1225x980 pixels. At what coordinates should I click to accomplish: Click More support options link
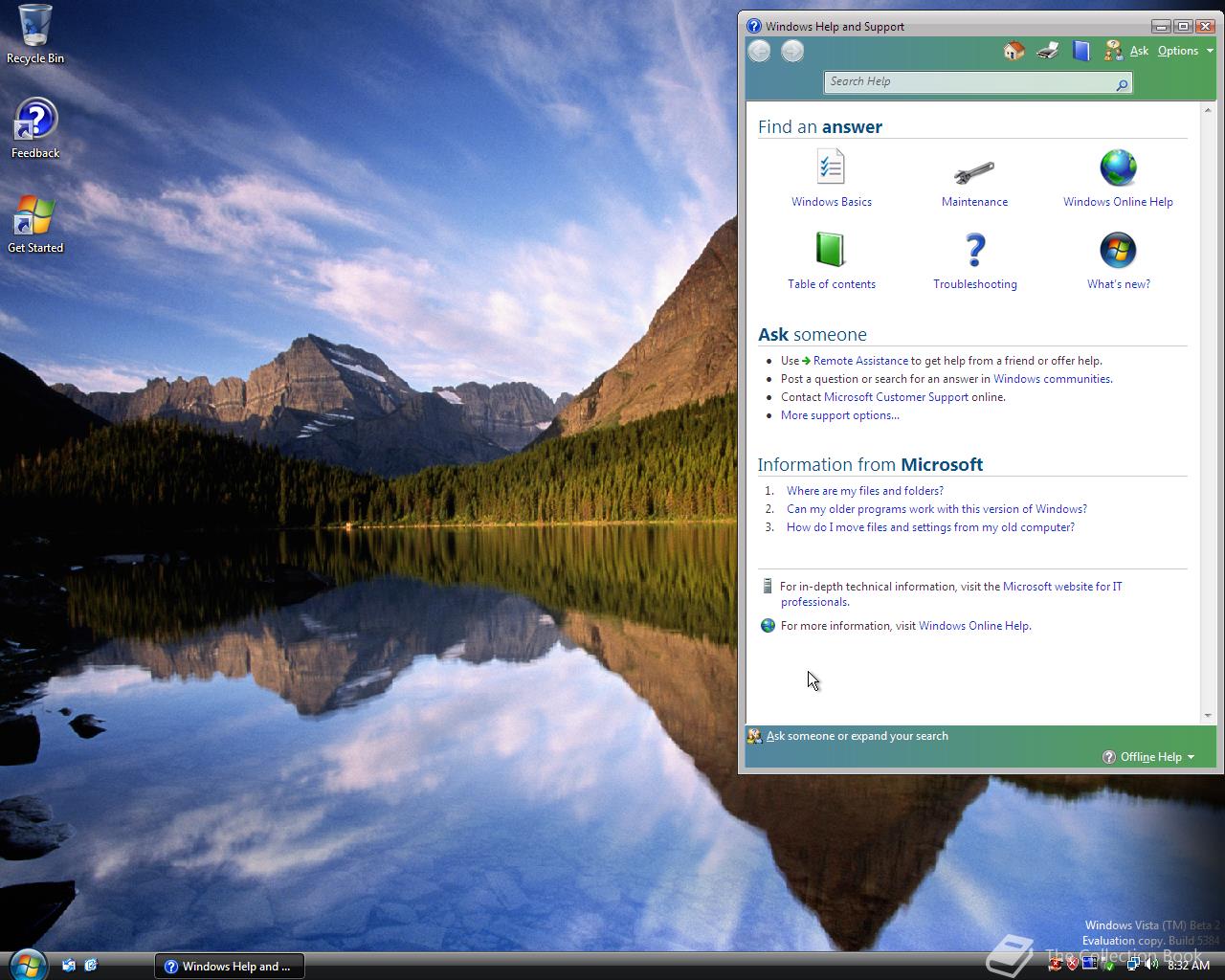[x=840, y=415]
